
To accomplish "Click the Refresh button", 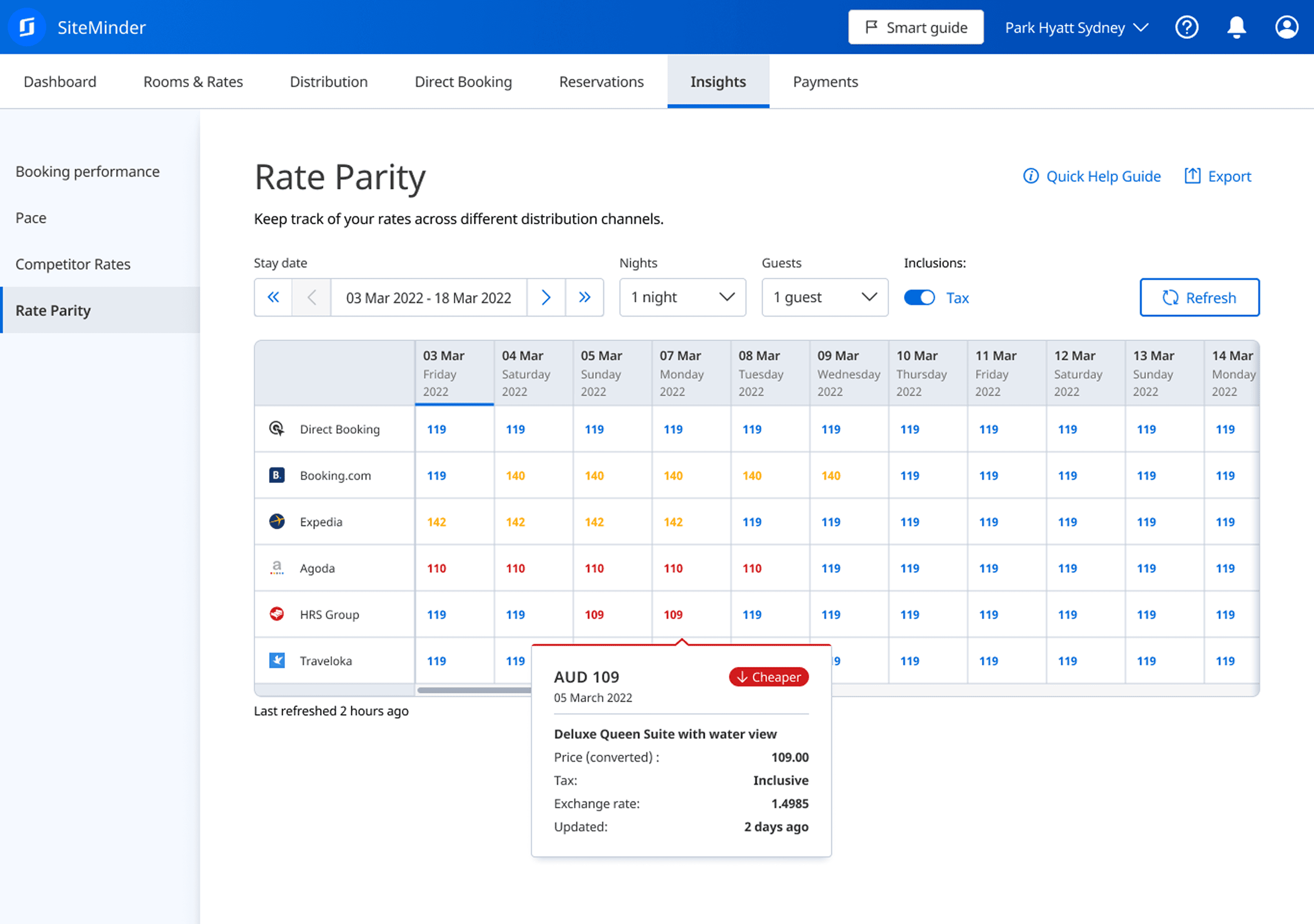I will click(1199, 297).
